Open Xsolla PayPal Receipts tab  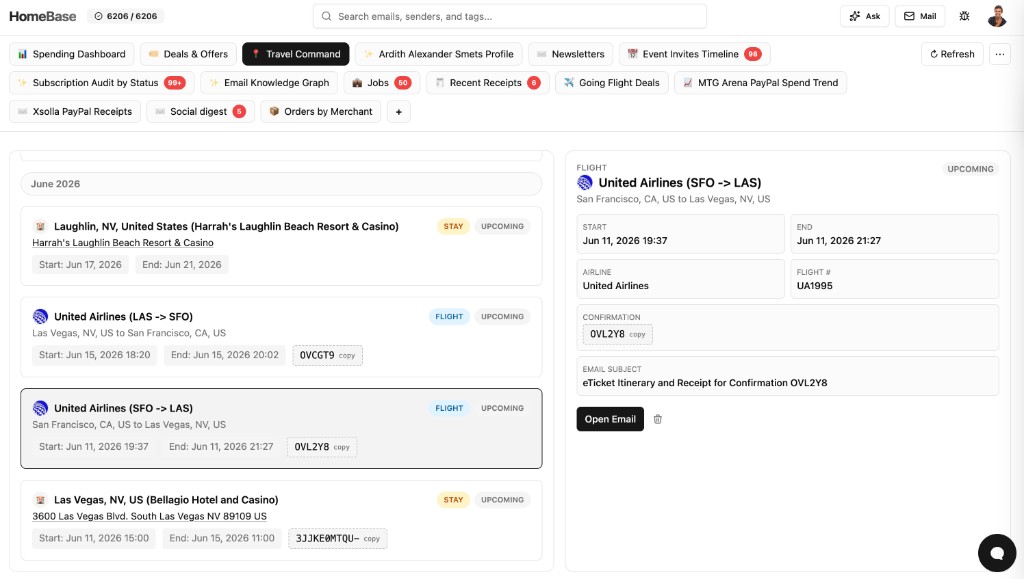[75, 112]
